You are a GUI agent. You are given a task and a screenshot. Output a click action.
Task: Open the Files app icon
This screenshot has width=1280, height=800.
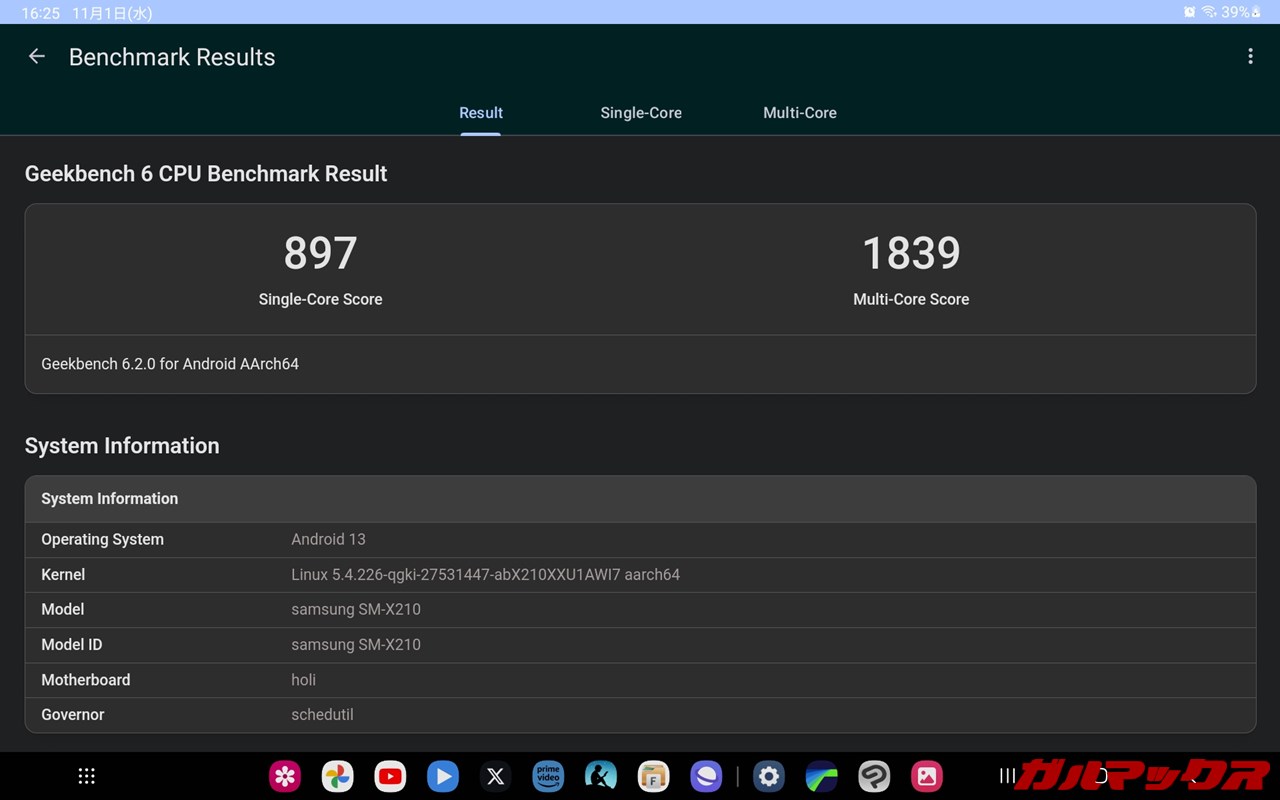(653, 776)
